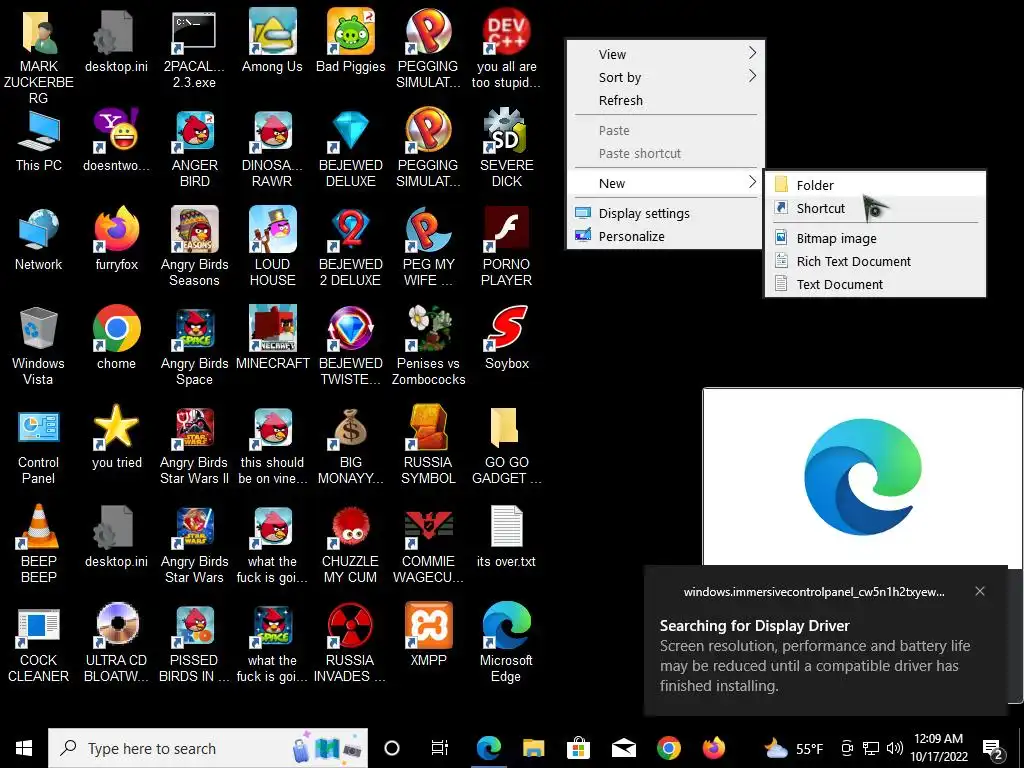Create a new Rich Text Document
The height and width of the screenshot is (768, 1024).
(875, 261)
